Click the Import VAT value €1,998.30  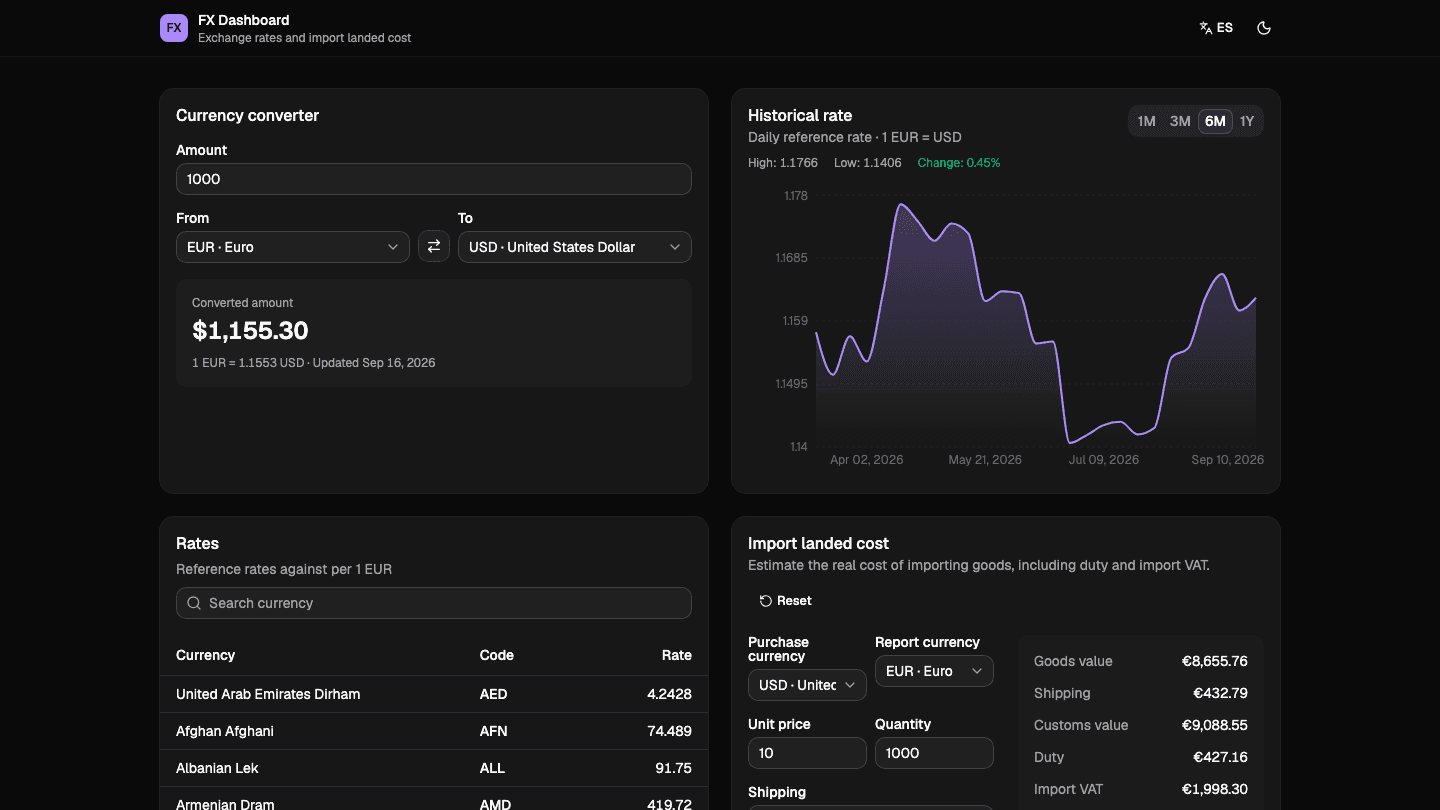coord(1214,789)
